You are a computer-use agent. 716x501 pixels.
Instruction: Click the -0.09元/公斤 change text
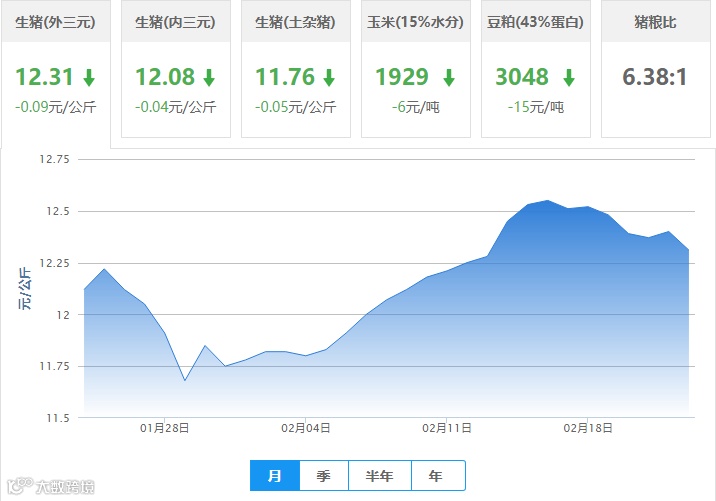click(x=56, y=107)
